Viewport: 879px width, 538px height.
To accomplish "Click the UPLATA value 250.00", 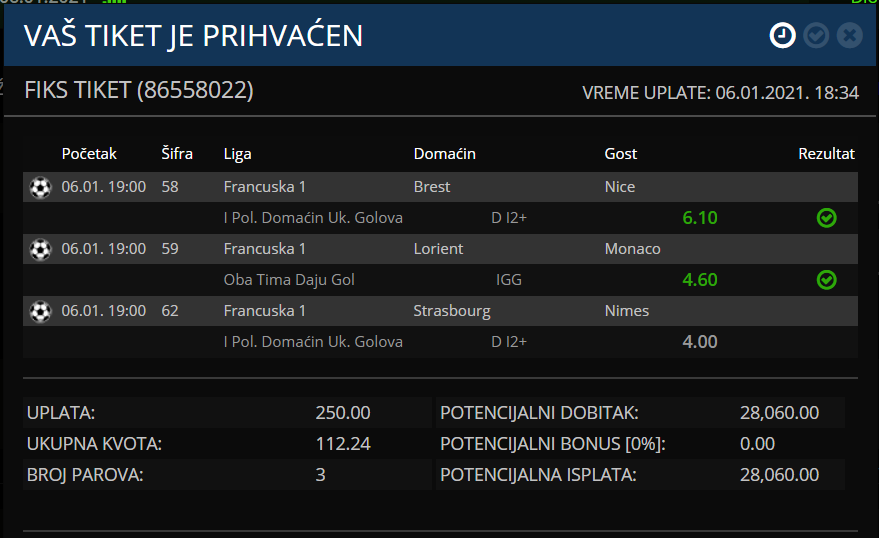I will click(343, 413).
